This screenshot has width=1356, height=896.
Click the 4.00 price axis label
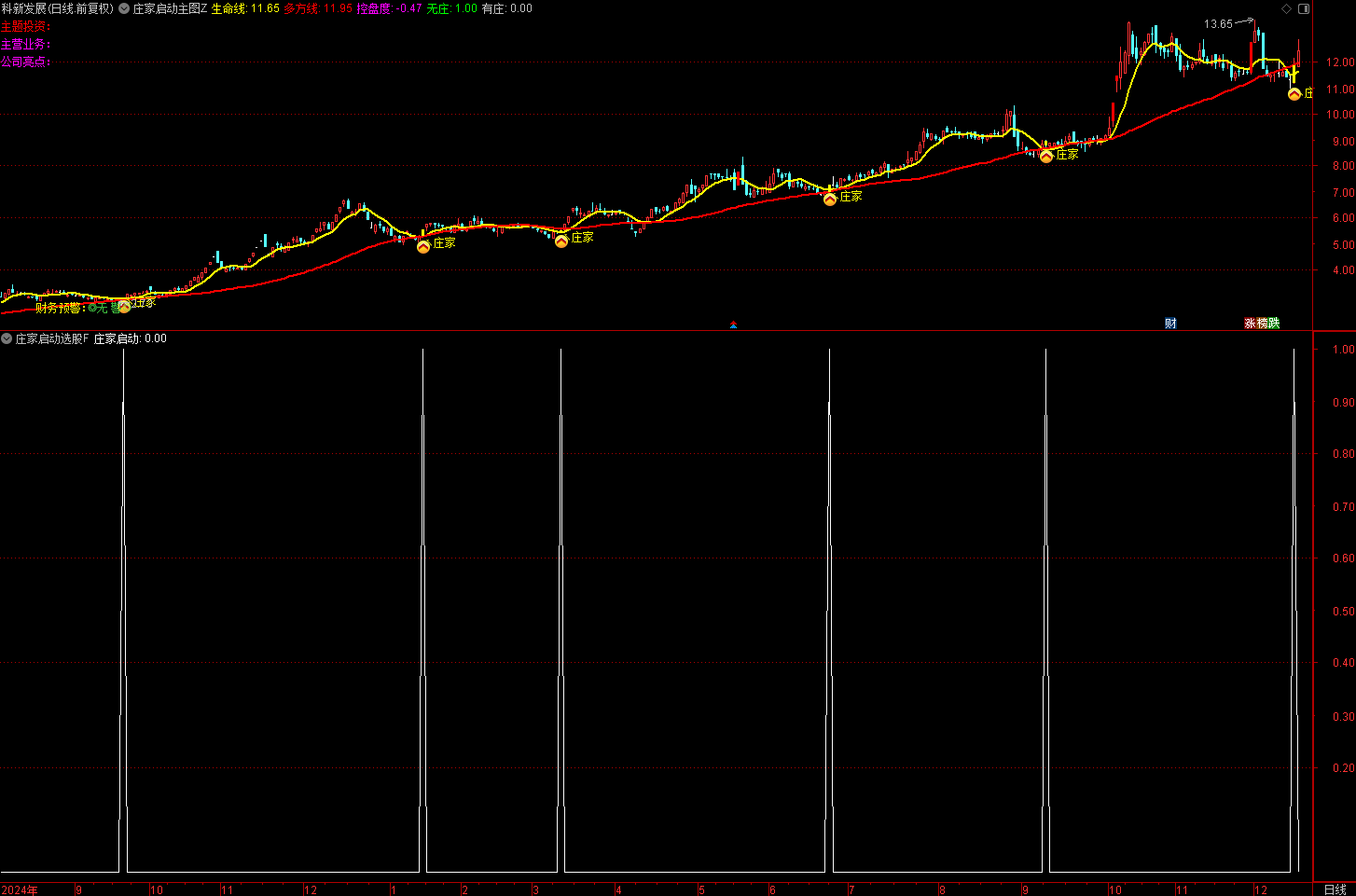[1343, 270]
